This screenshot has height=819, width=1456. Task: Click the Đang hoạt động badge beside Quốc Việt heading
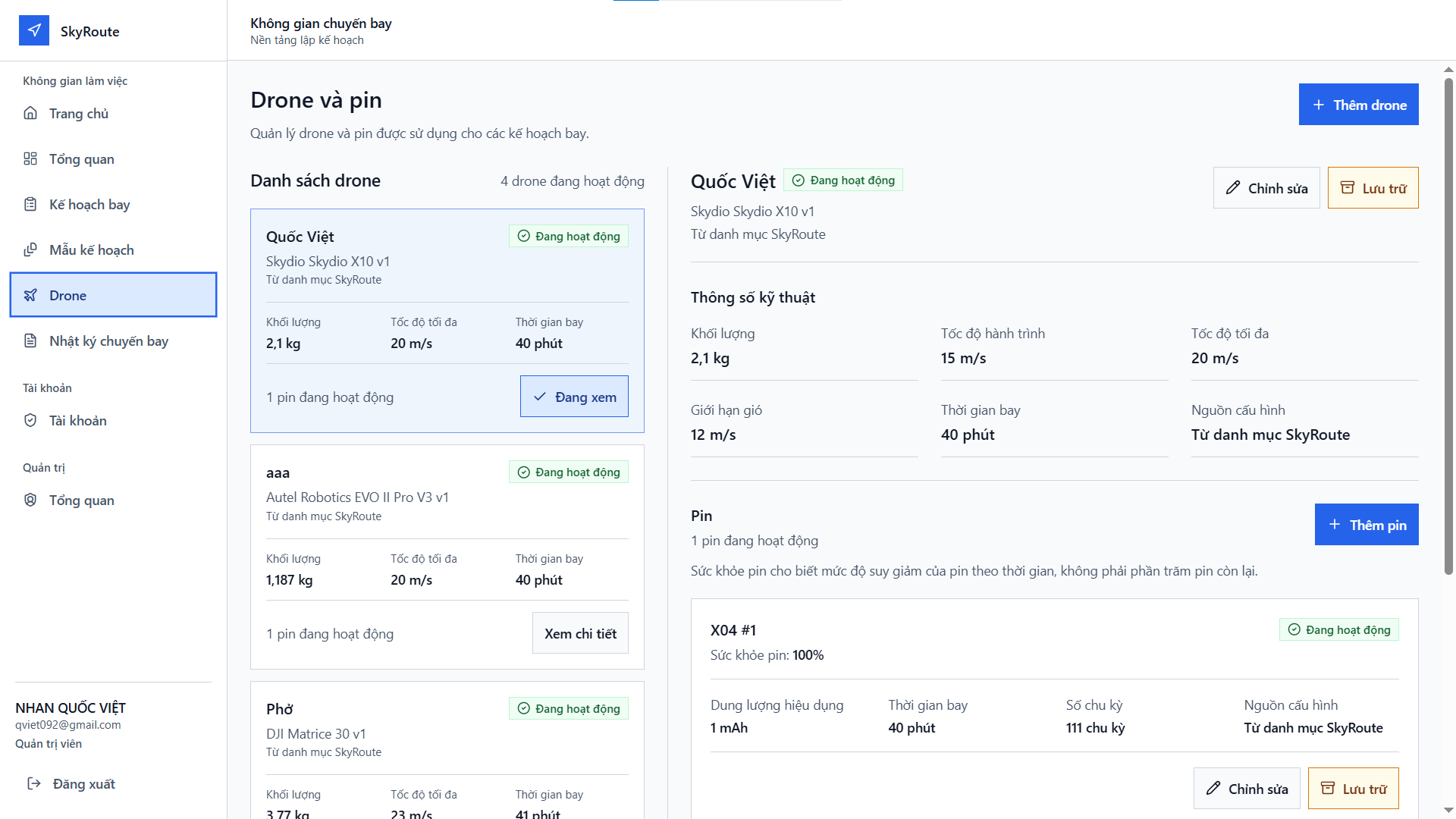coord(843,180)
